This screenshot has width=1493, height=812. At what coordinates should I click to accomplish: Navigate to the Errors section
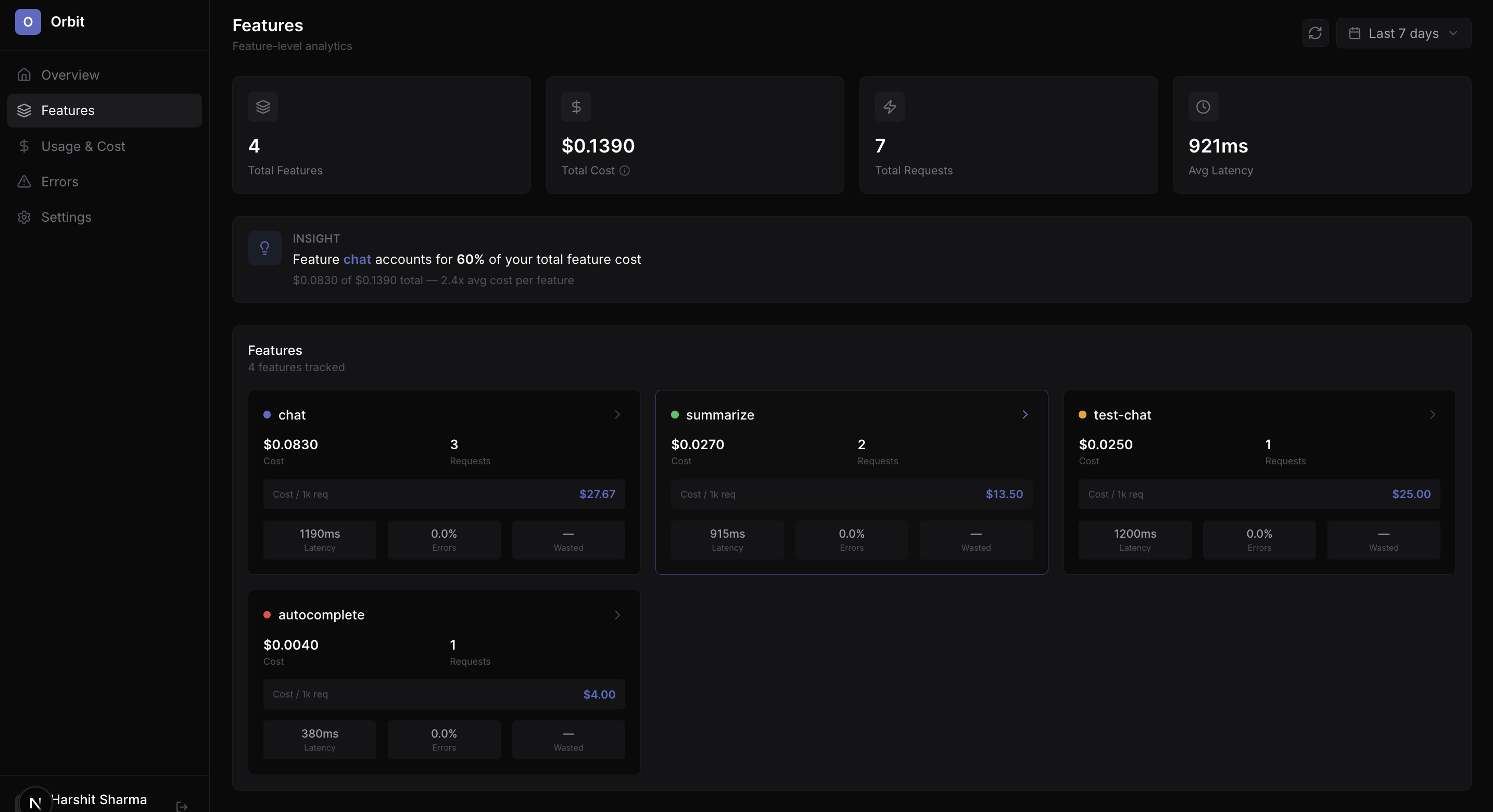tap(60, 182)
